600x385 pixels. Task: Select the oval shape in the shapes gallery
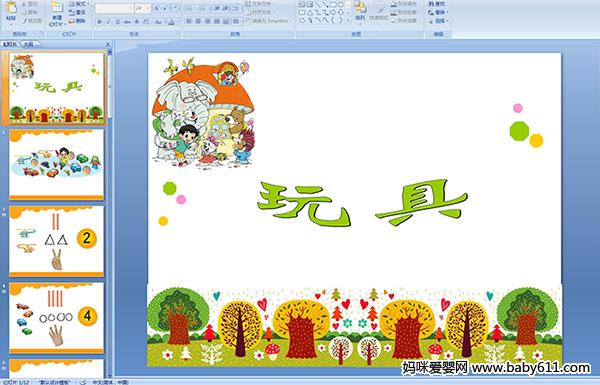coord(341,5)
